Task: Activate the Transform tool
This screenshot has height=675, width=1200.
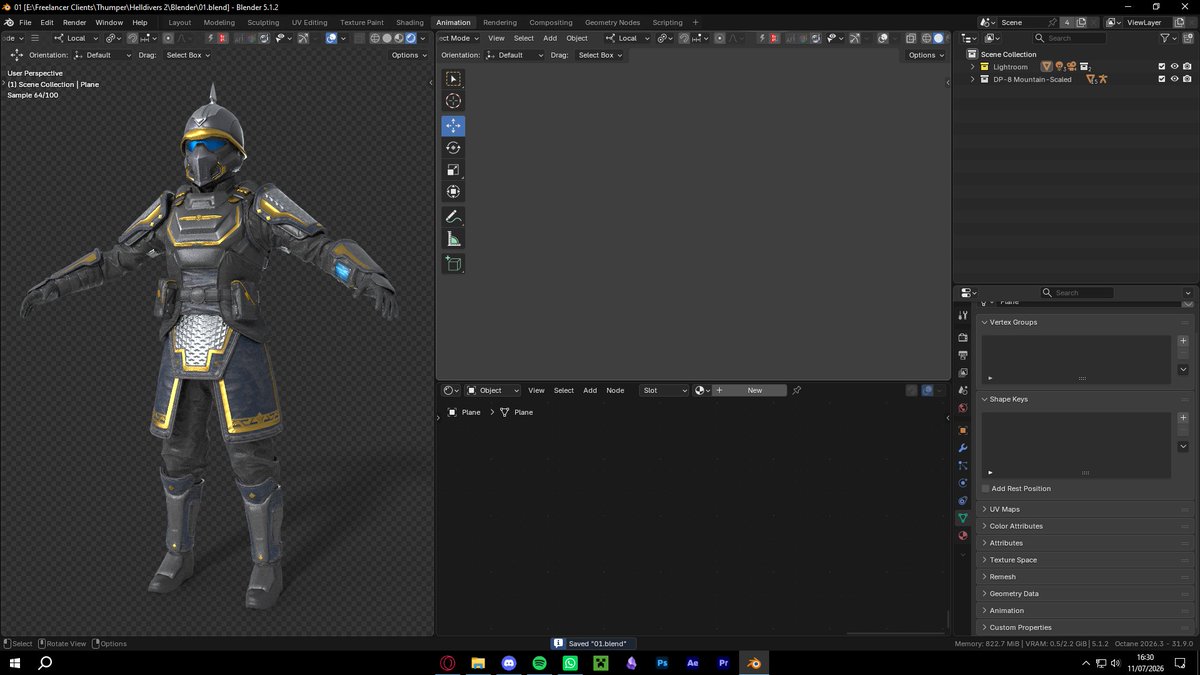Action: (453, 192)
